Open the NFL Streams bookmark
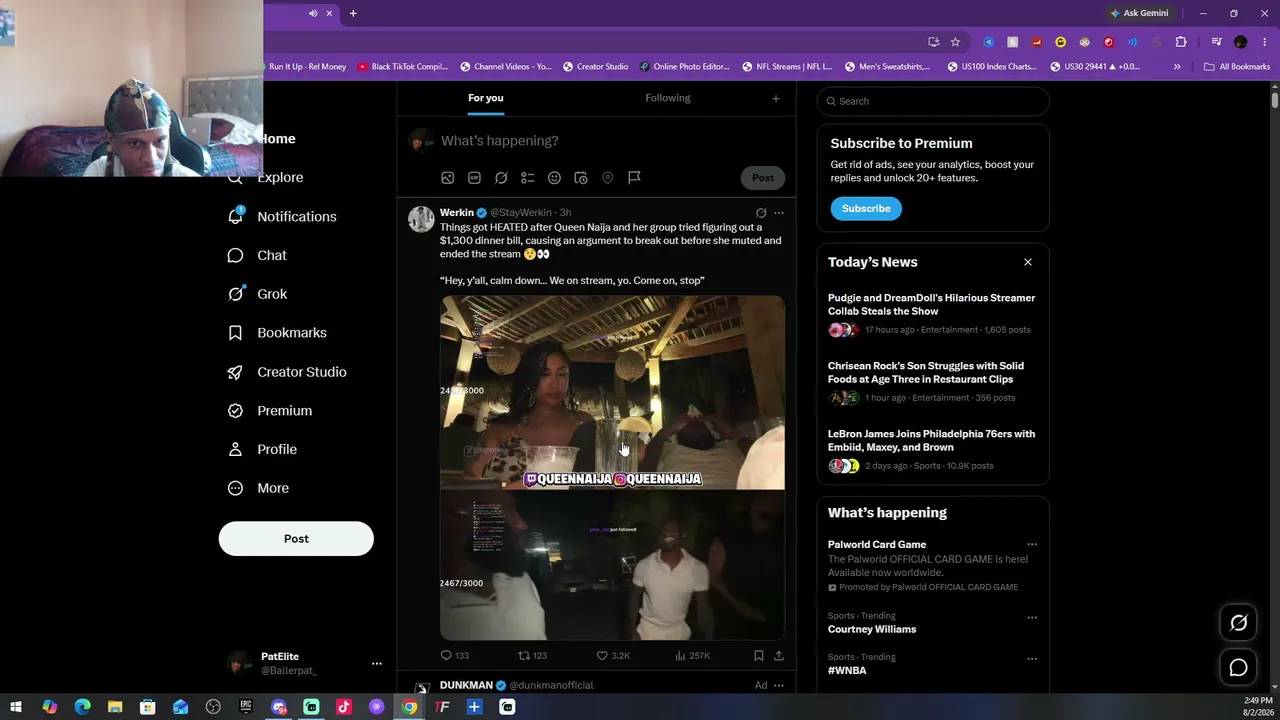The width and height of the screenshot is (1280, 720). click(x=787, y=67)
